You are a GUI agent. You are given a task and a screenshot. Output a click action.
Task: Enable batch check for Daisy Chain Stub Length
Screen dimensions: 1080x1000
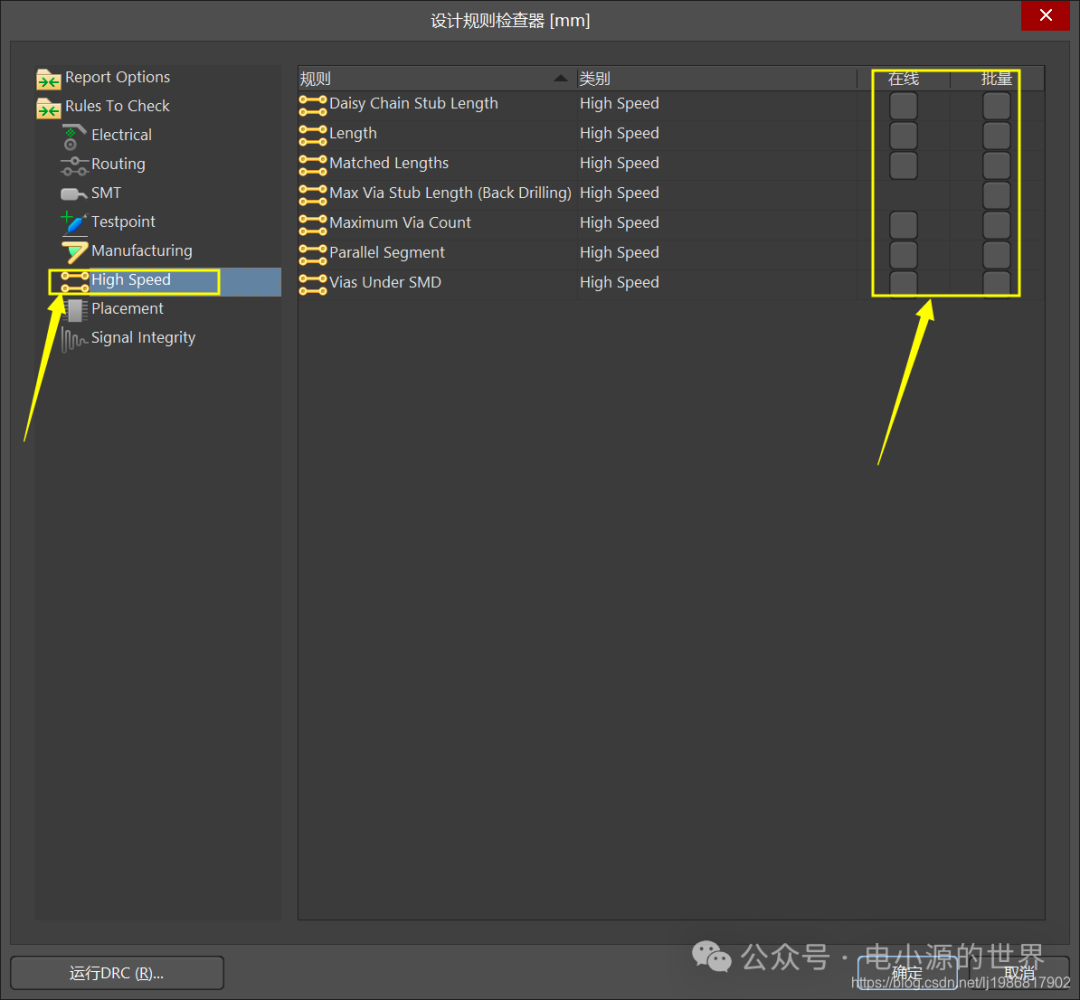click(996, 106)
